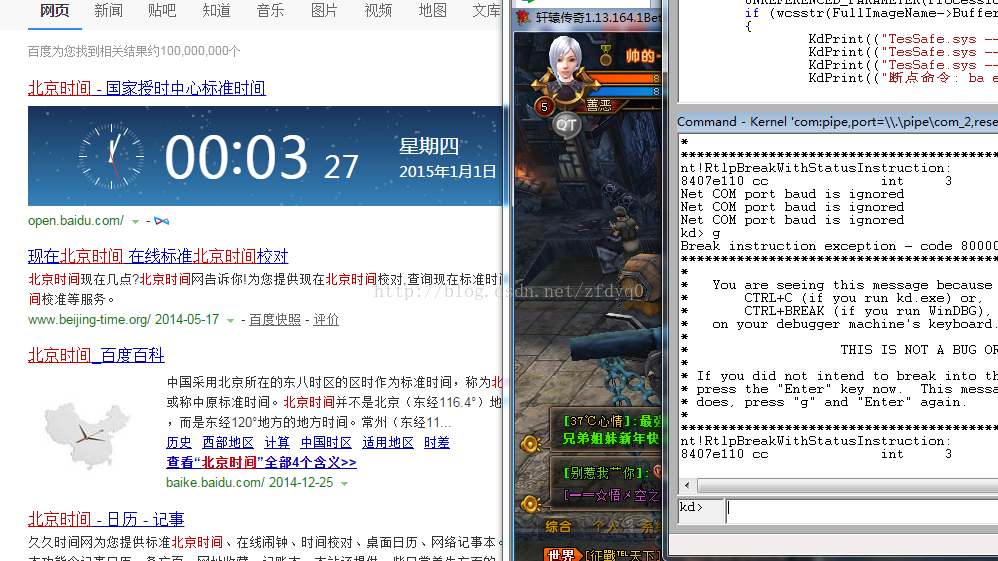Click the 世界 channel button in game
Image resolution: width=998 pixels, height=561 pixels.
tap(561, 555)
